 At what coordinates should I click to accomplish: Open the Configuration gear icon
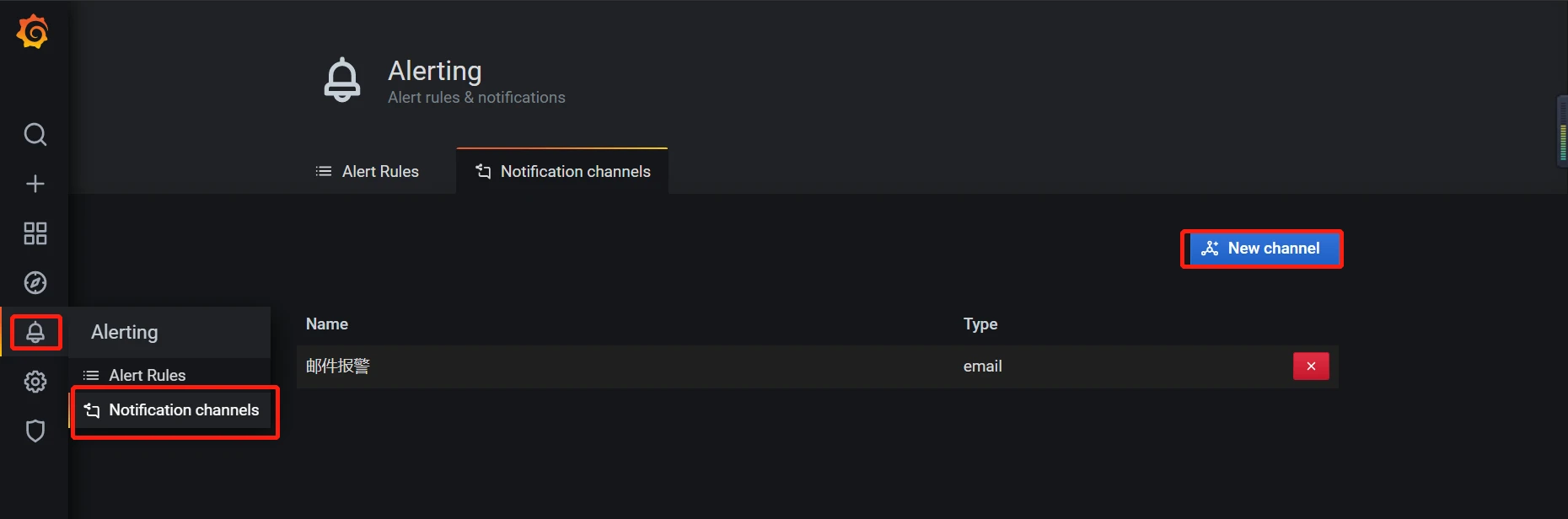[x=35, y=382]
